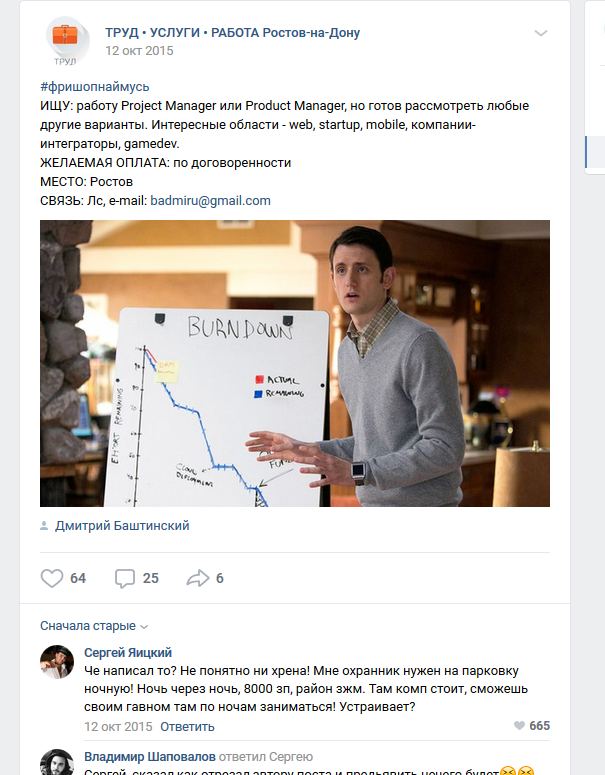605x775 pixels.
Task: Open comment date 12 окт 2015
Action: pyautogui.click(x=118, y=727)
